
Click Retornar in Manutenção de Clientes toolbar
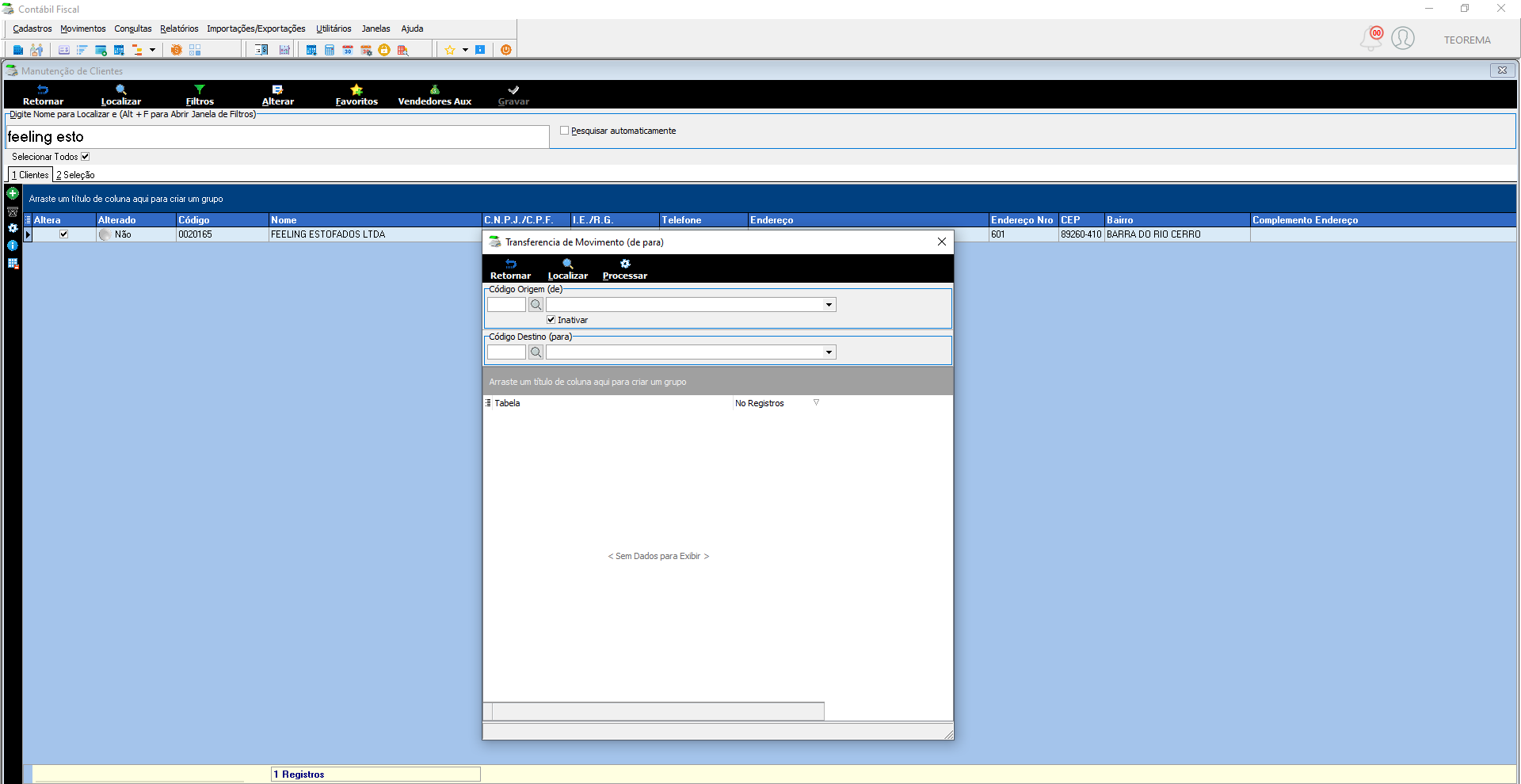43,95
